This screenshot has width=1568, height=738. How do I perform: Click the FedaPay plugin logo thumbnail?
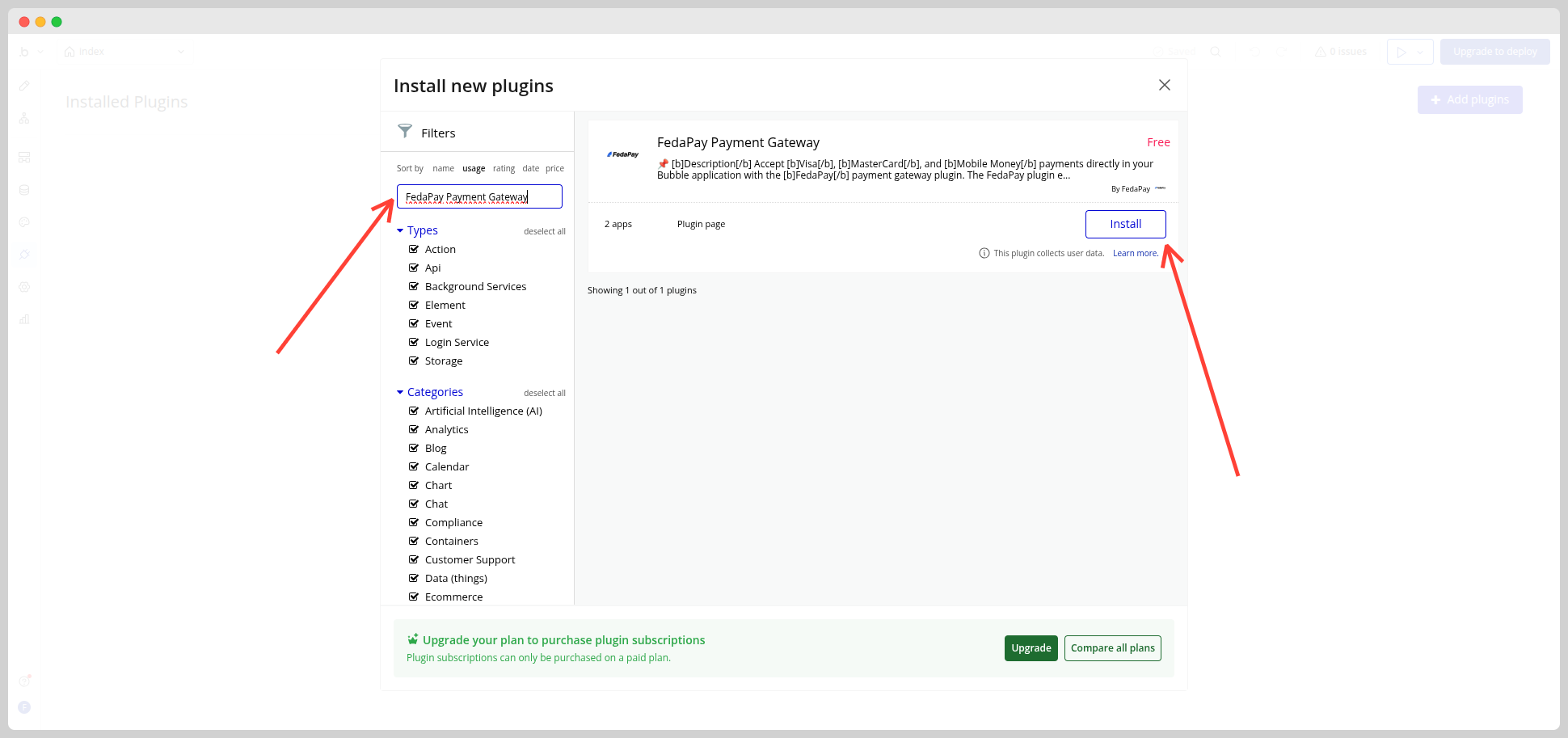pyautogui.click(x=622, y=154)
